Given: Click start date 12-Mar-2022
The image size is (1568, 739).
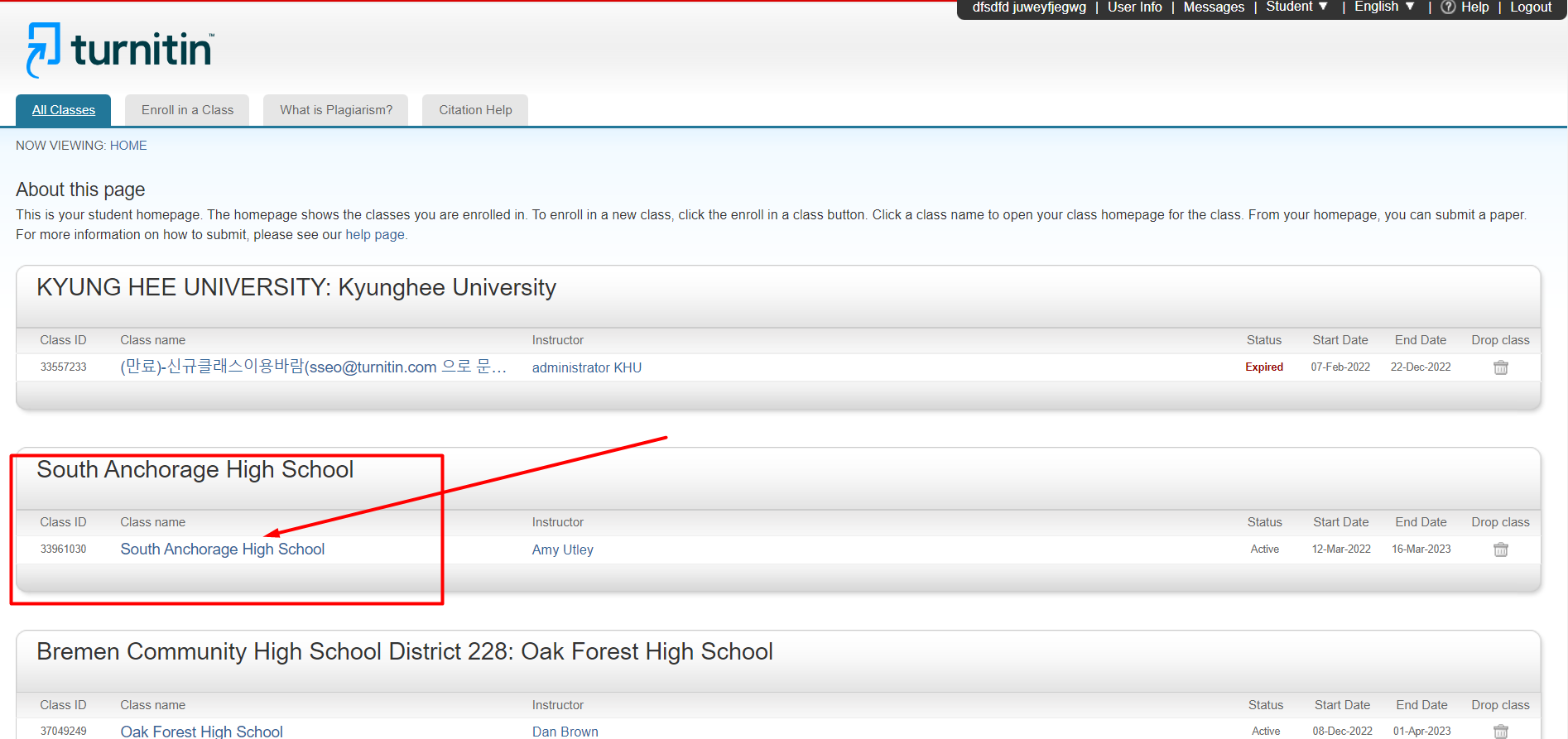Looking at the screenshot, I should point(1341,549).
